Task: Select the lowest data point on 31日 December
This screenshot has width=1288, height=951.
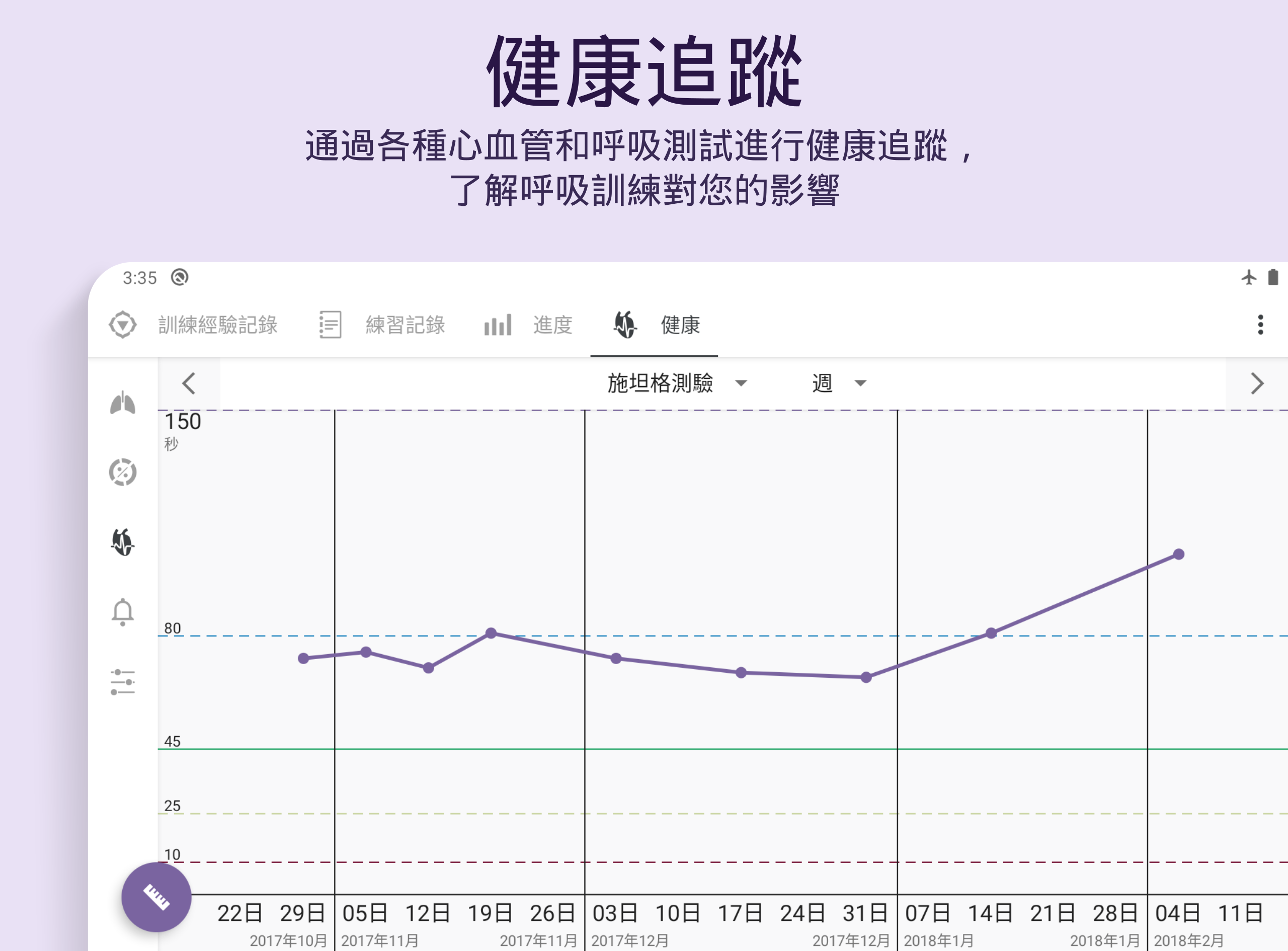Action: (866, 677)
